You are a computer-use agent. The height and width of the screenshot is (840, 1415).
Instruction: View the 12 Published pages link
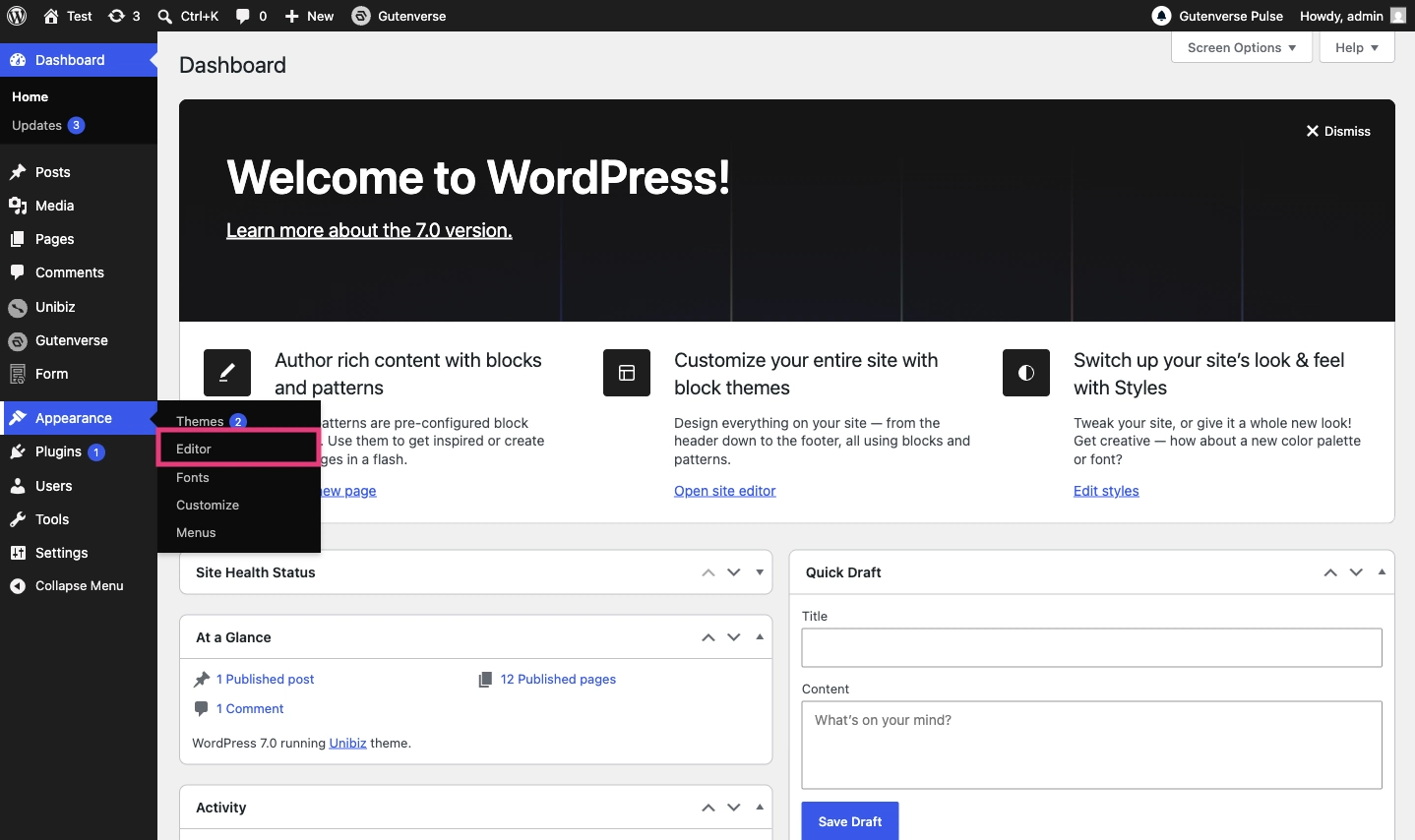(x=558, y=679)
